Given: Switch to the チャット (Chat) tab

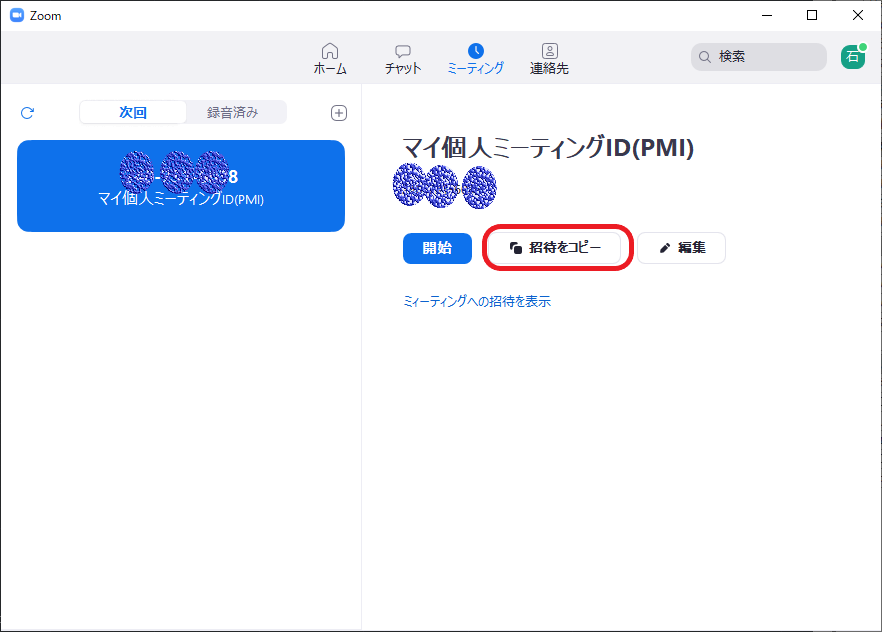Looking at the screenshot, I should (403, 59).
